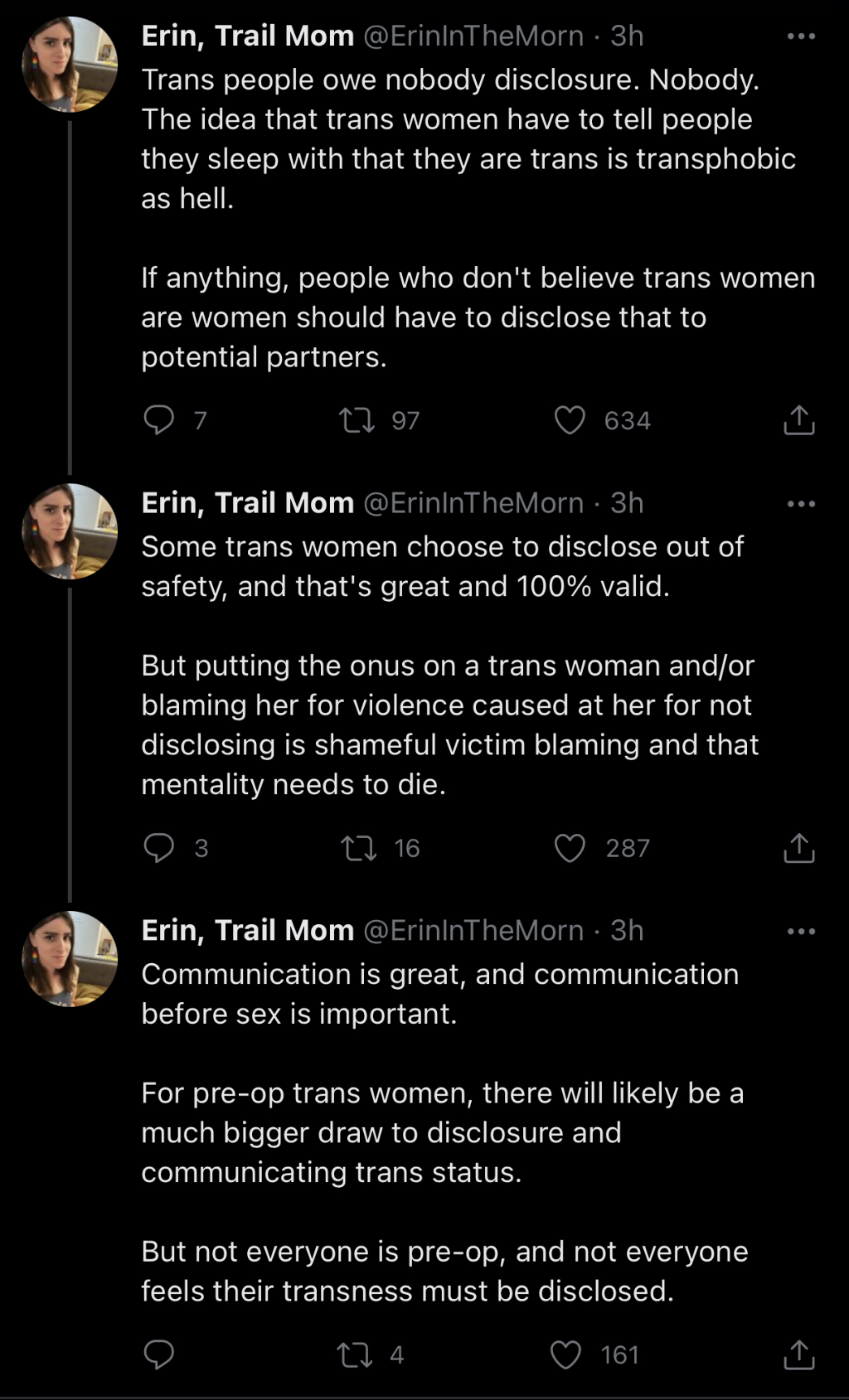Open Erin's profile picture on first tweet

pyautogui.click(x=70, y=64)
